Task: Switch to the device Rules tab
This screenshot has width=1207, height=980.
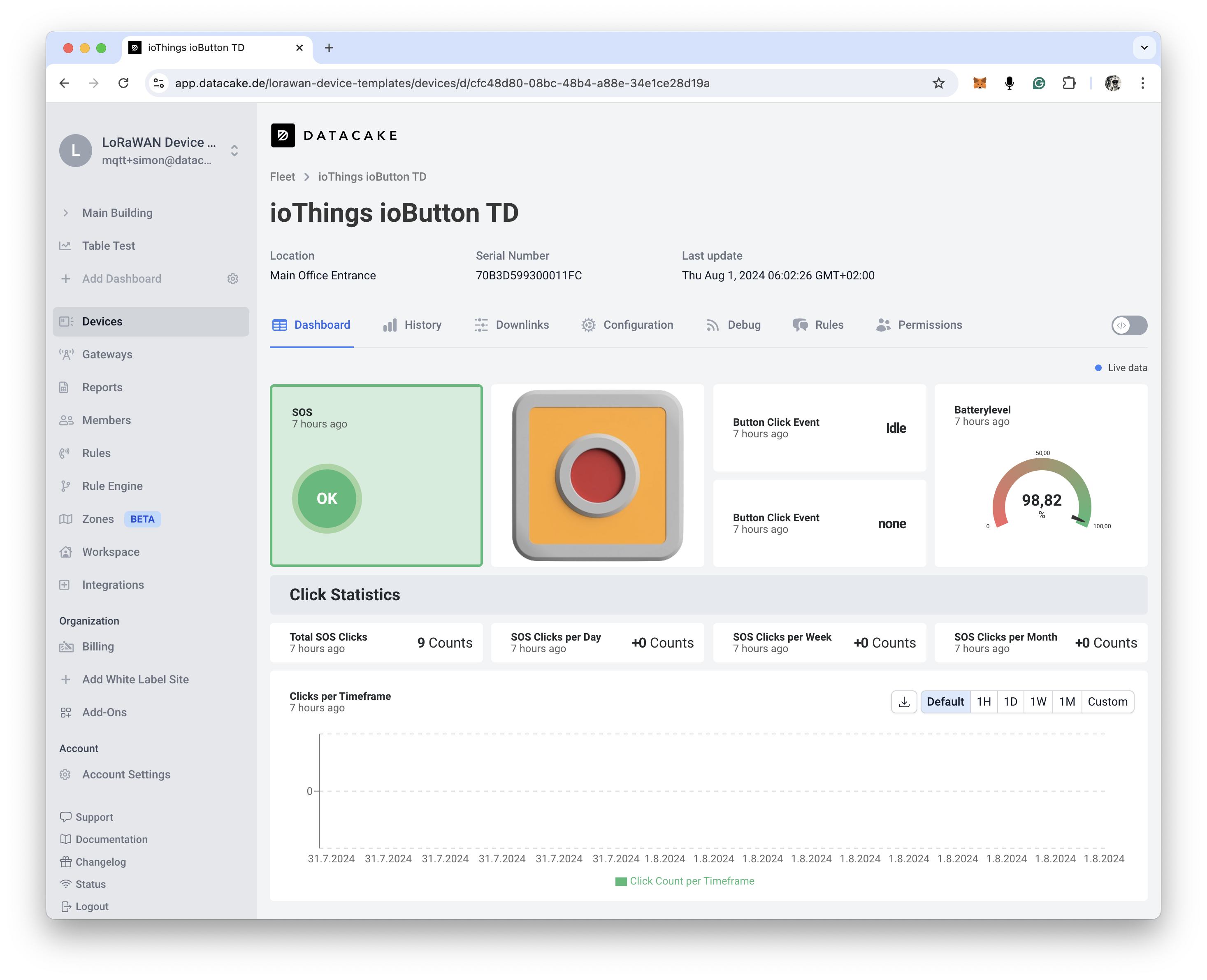Action: [818, 325]
